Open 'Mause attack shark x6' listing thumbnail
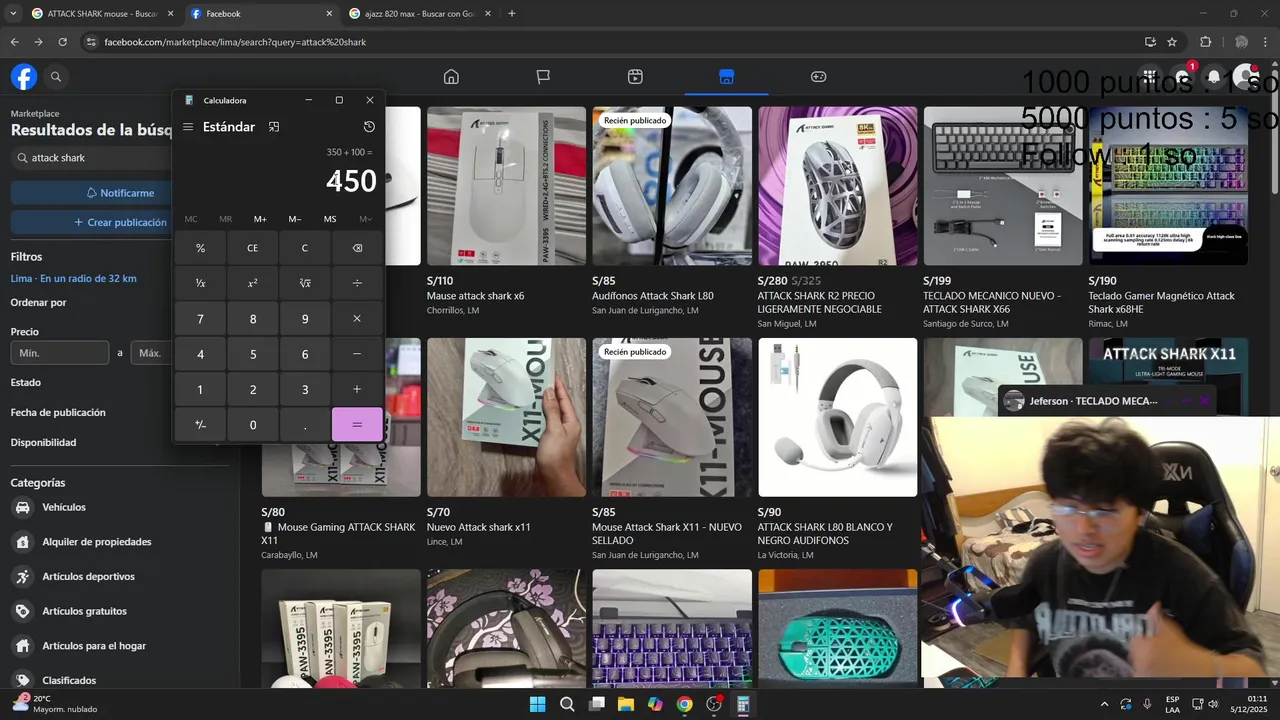 click(506, 186)
